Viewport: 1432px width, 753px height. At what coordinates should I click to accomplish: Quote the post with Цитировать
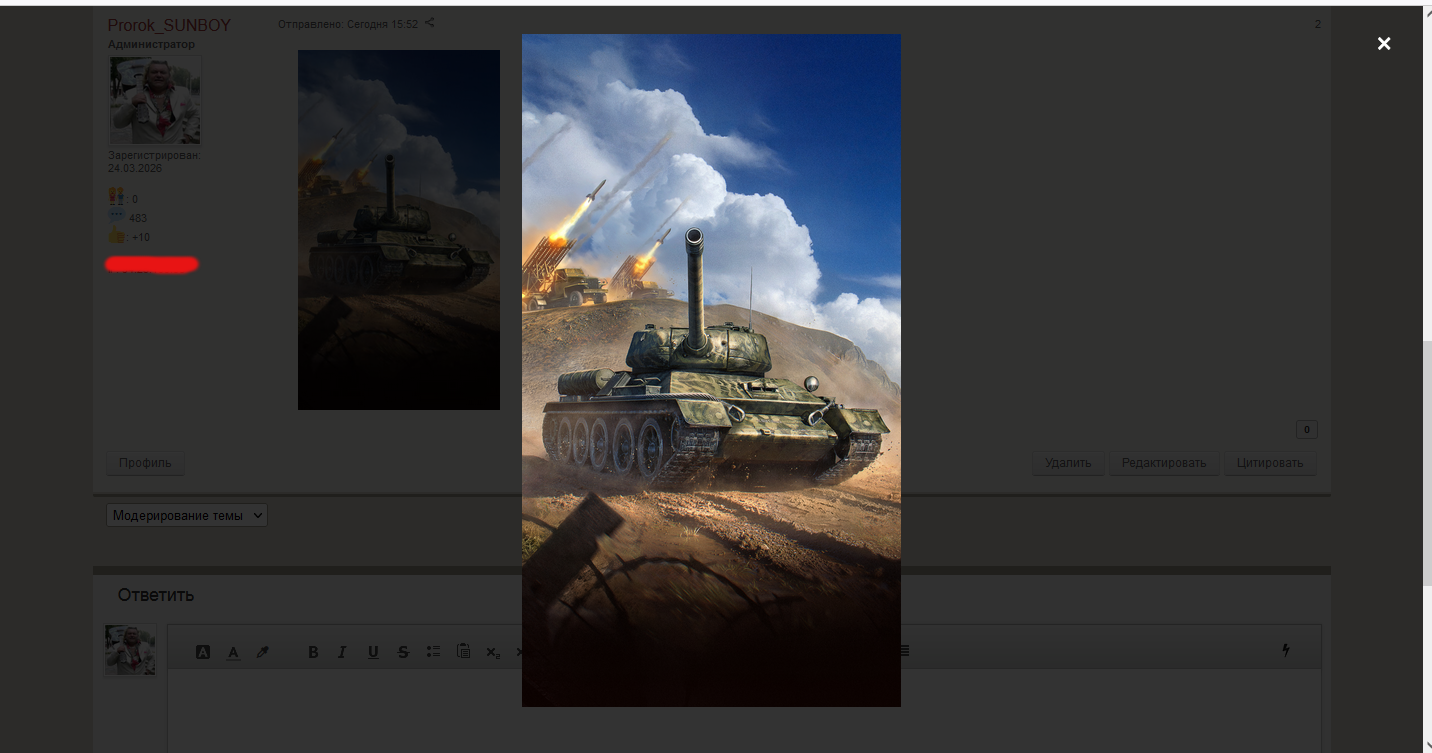(1270, 463)
